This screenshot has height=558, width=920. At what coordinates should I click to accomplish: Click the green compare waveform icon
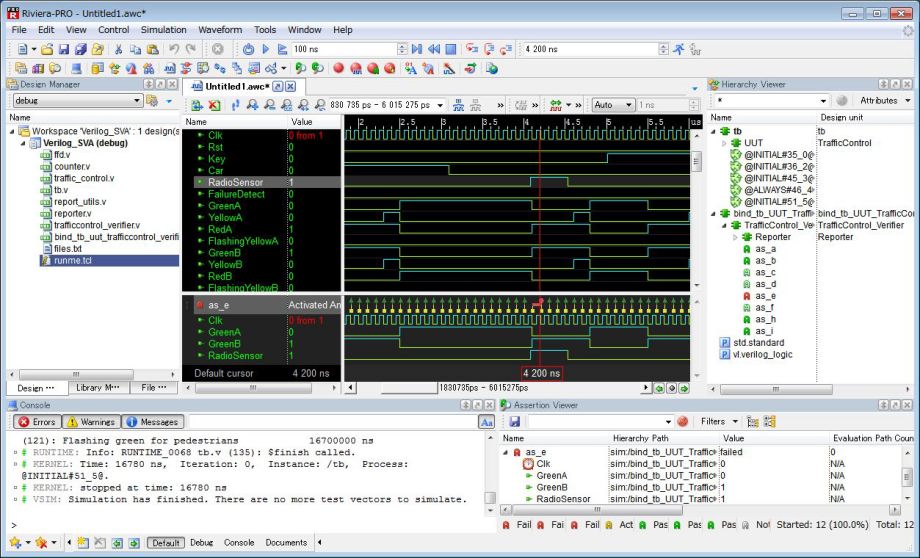pos(556,105)
